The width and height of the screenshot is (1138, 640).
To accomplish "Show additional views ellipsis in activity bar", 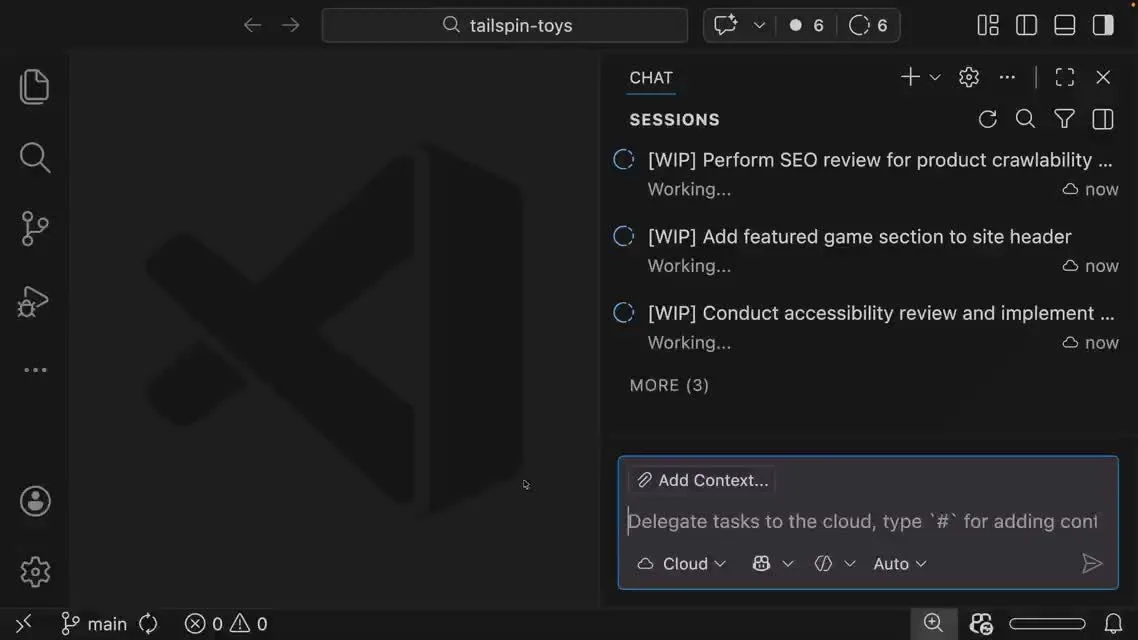I will pyautogui.click(x=35, y=370).
